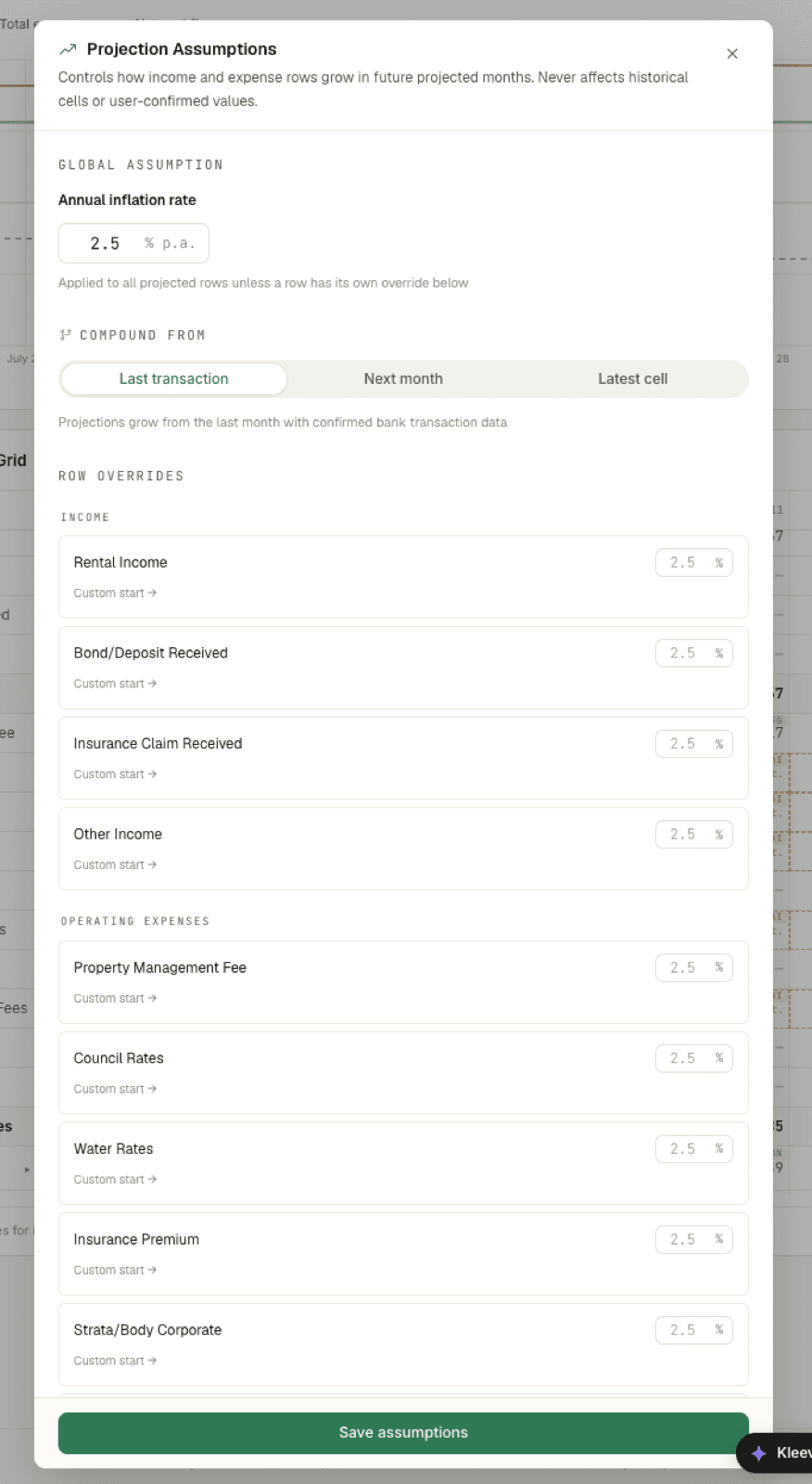
Task: Select Last transaction compound option
Action: [173, 378]
